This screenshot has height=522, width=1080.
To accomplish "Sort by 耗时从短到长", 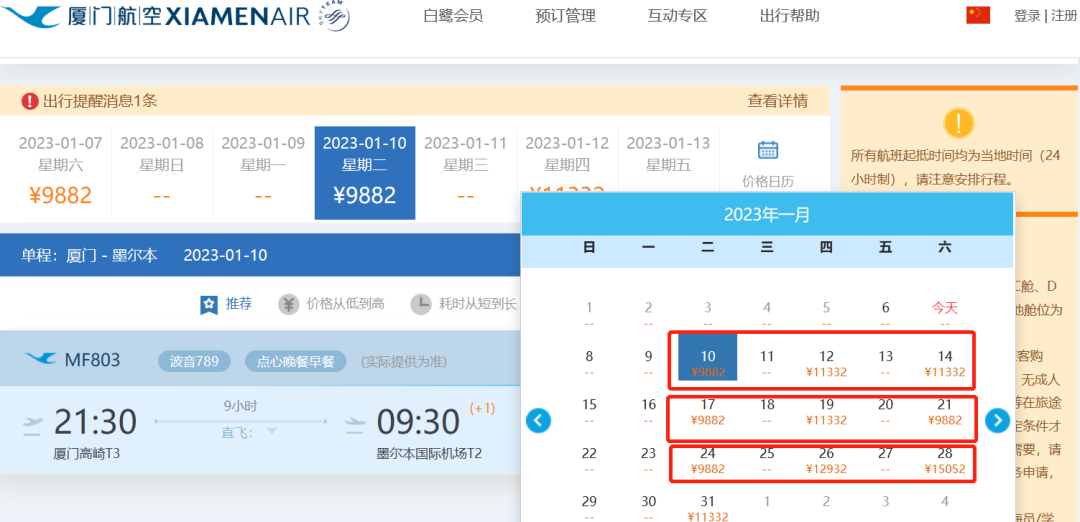I will (x=478, y=304).
